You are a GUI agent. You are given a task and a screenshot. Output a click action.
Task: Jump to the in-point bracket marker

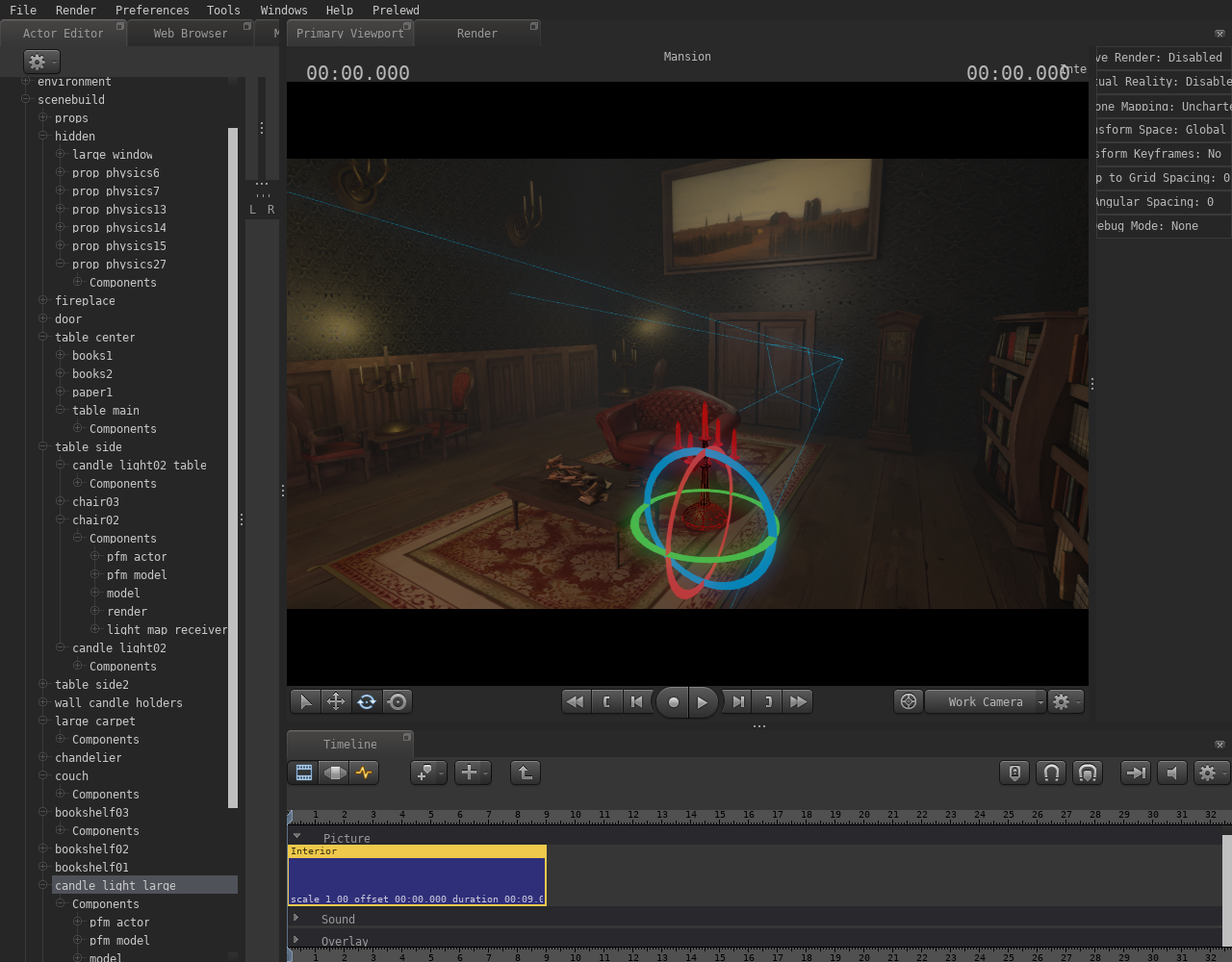[606, 701]
